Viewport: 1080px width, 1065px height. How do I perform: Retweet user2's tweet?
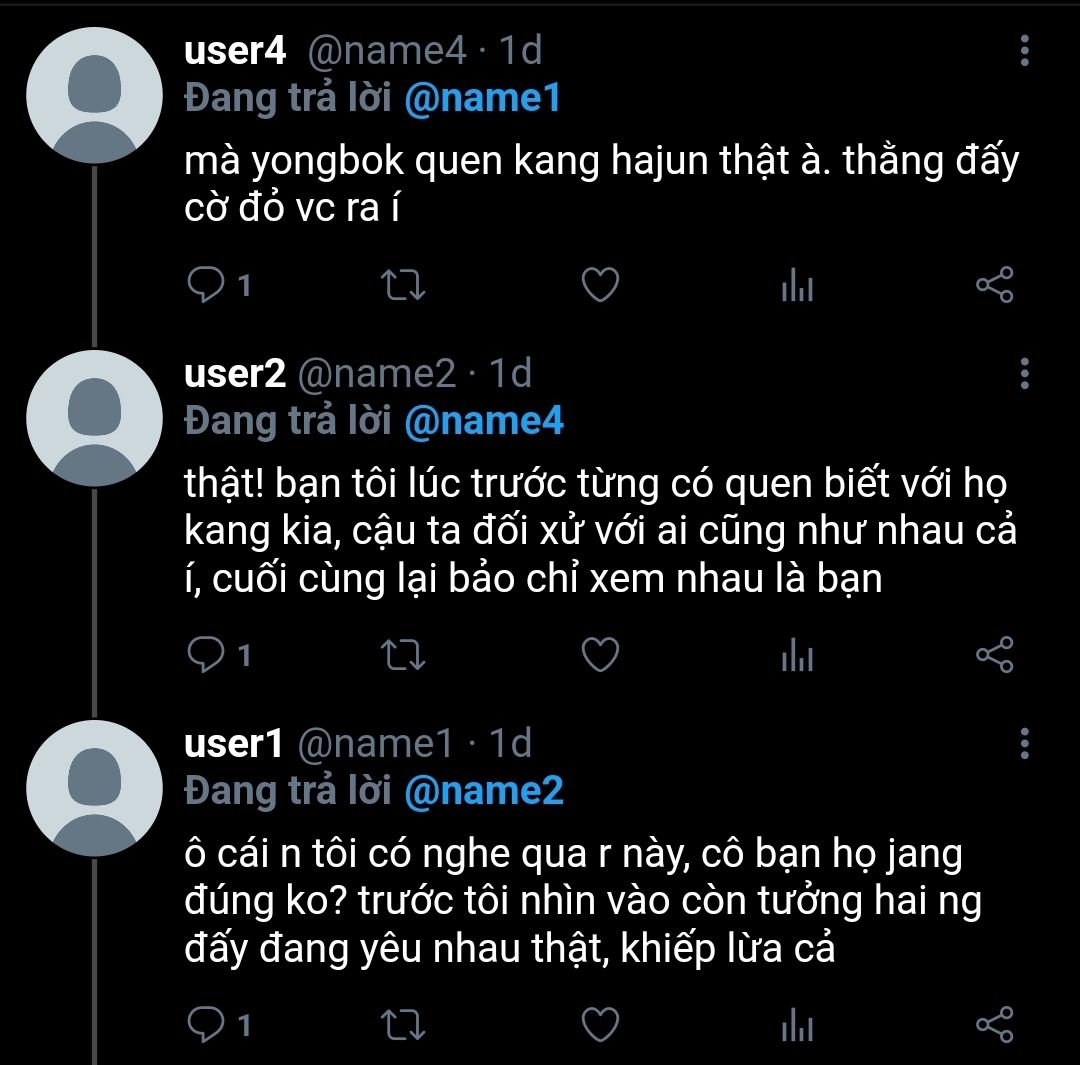pos(404,654)
